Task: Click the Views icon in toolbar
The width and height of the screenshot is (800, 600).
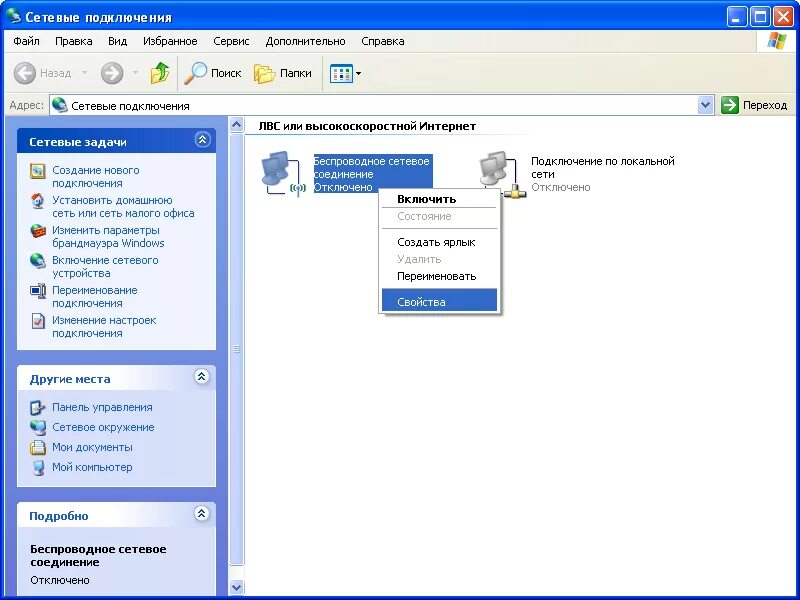Action: pyautogui.click(x=341, y=73)
